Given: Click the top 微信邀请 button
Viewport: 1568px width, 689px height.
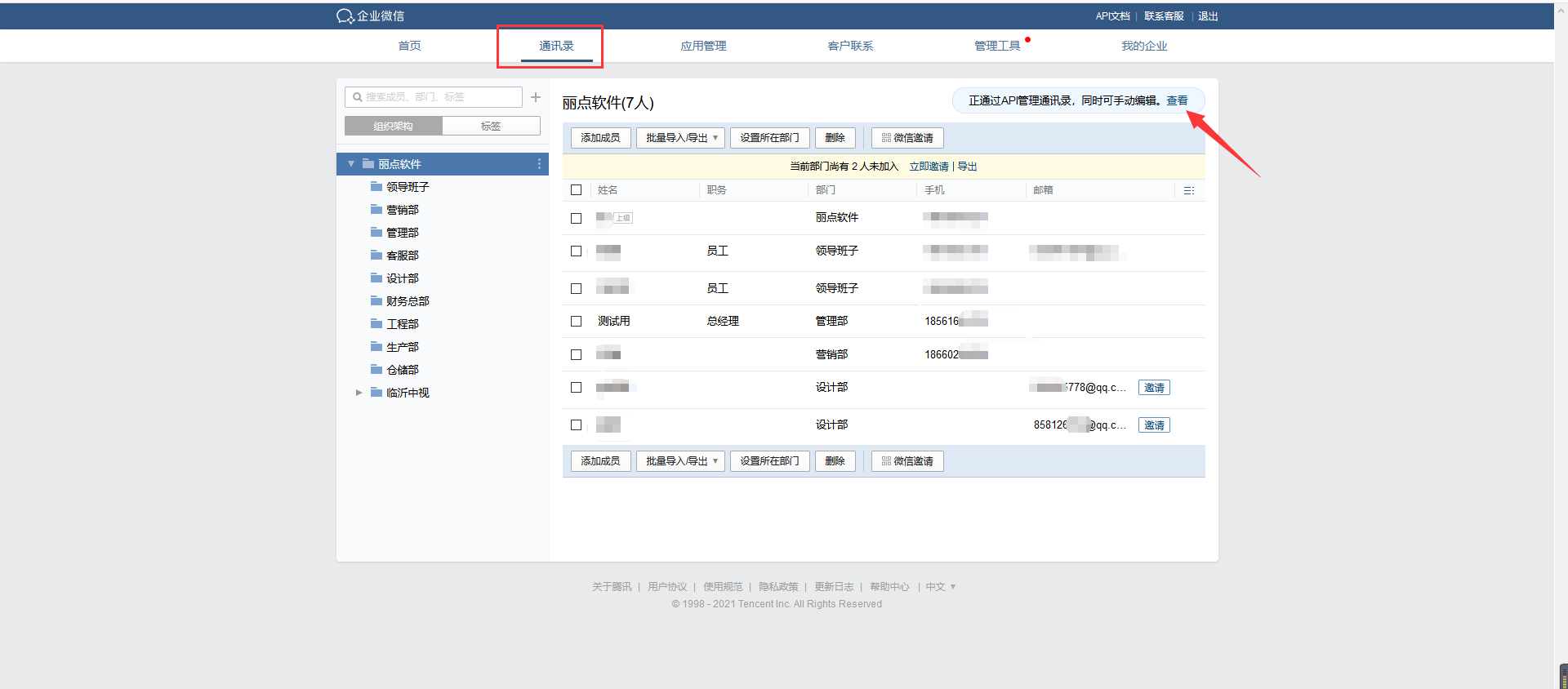Looking at the screenshot, I should 907,138.
